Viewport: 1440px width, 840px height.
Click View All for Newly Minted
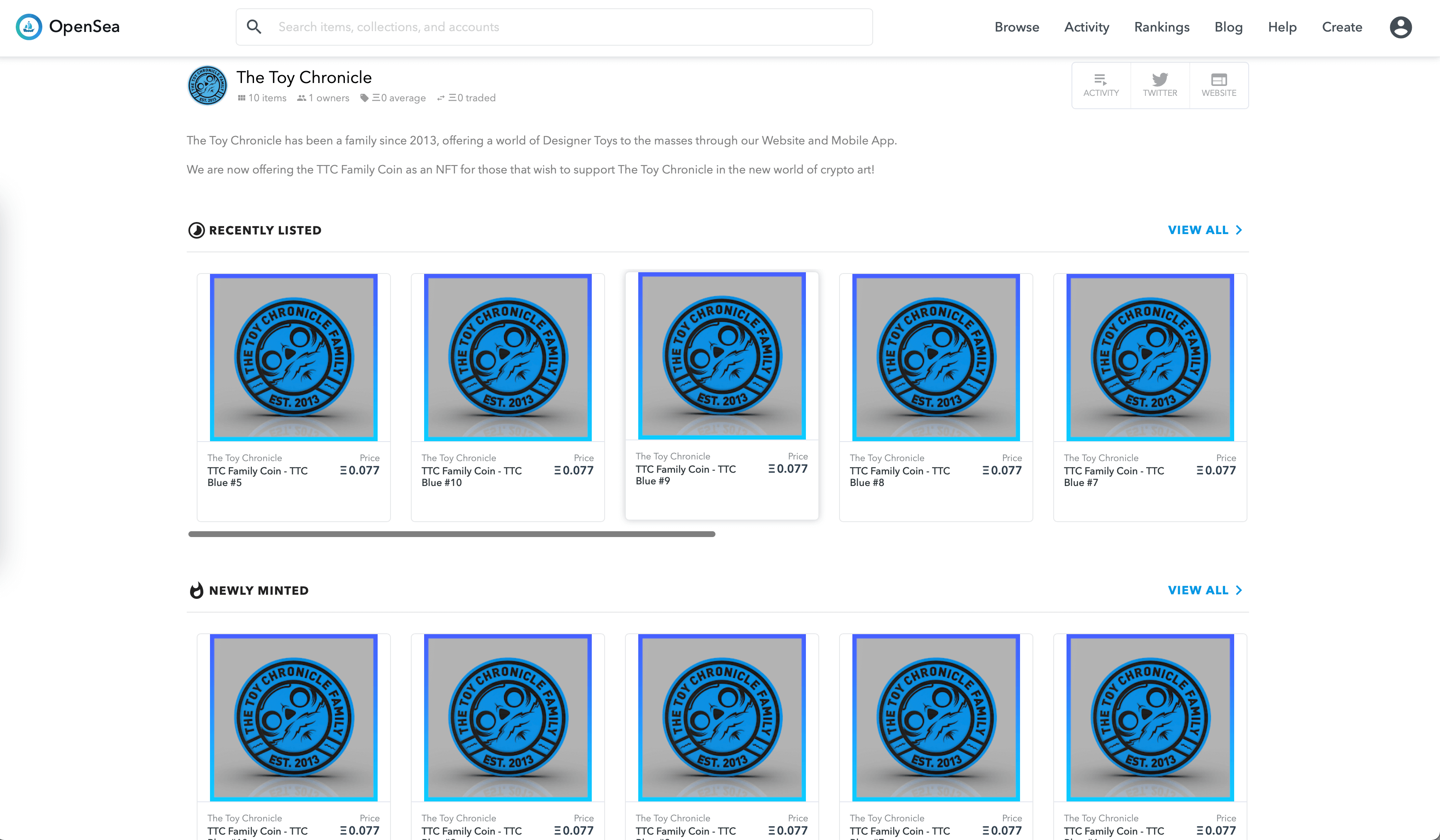coord(1198,590)
